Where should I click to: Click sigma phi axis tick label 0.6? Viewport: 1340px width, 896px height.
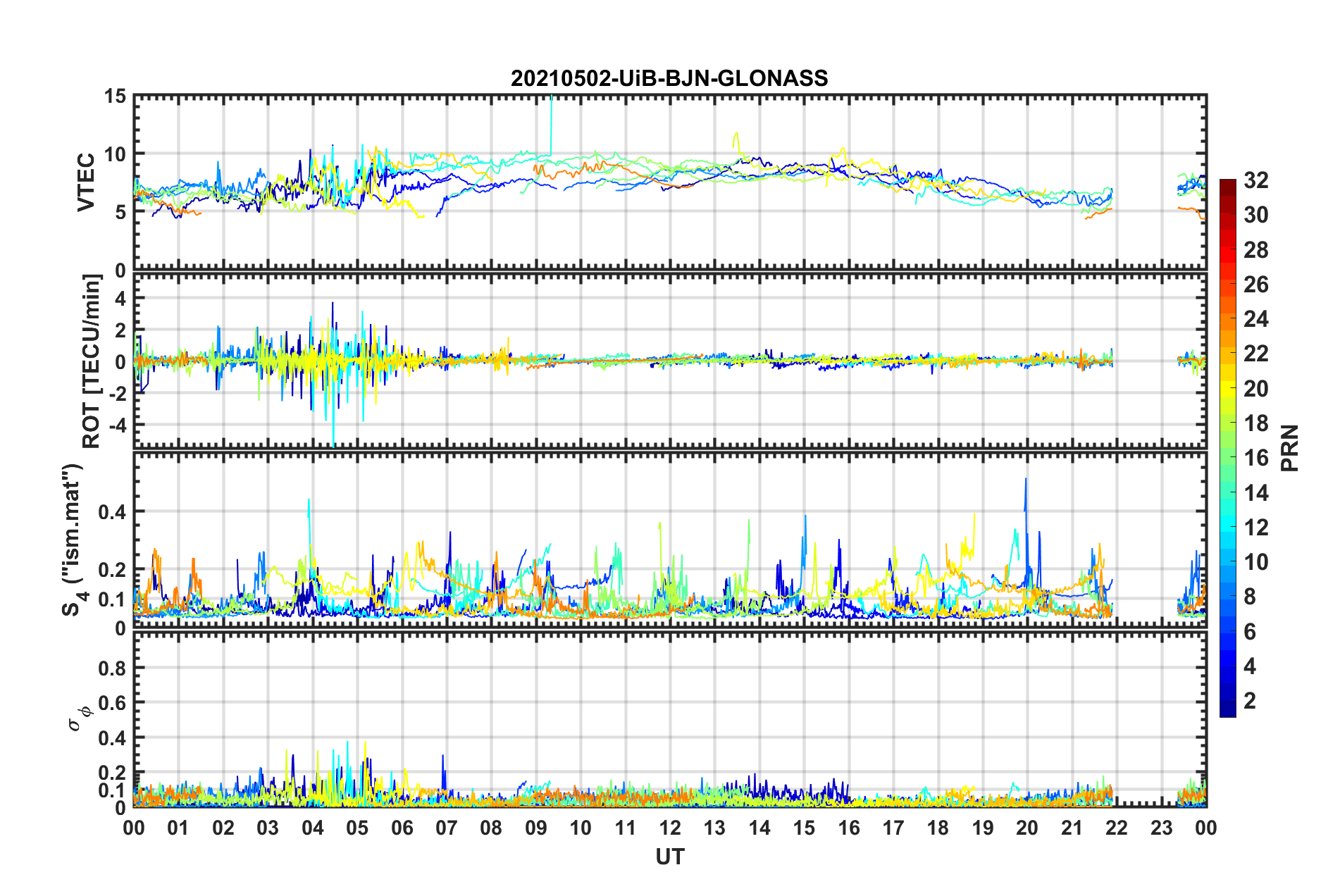112,702
